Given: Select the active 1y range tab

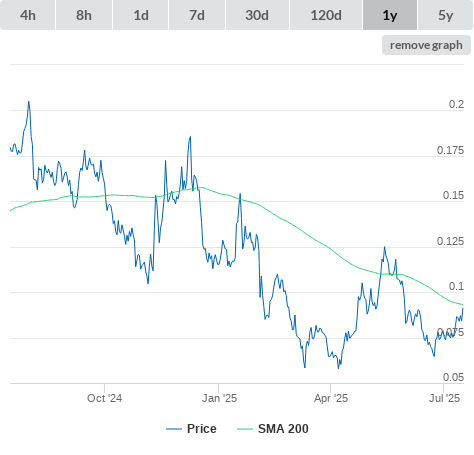Looking at the screenshot, I should click(390, 15).
